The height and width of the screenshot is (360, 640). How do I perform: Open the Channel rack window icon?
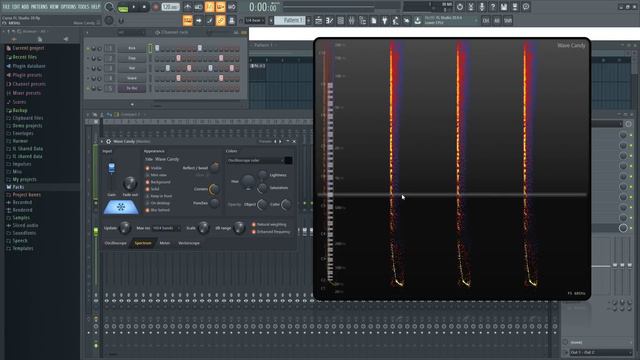click(340, 20)
